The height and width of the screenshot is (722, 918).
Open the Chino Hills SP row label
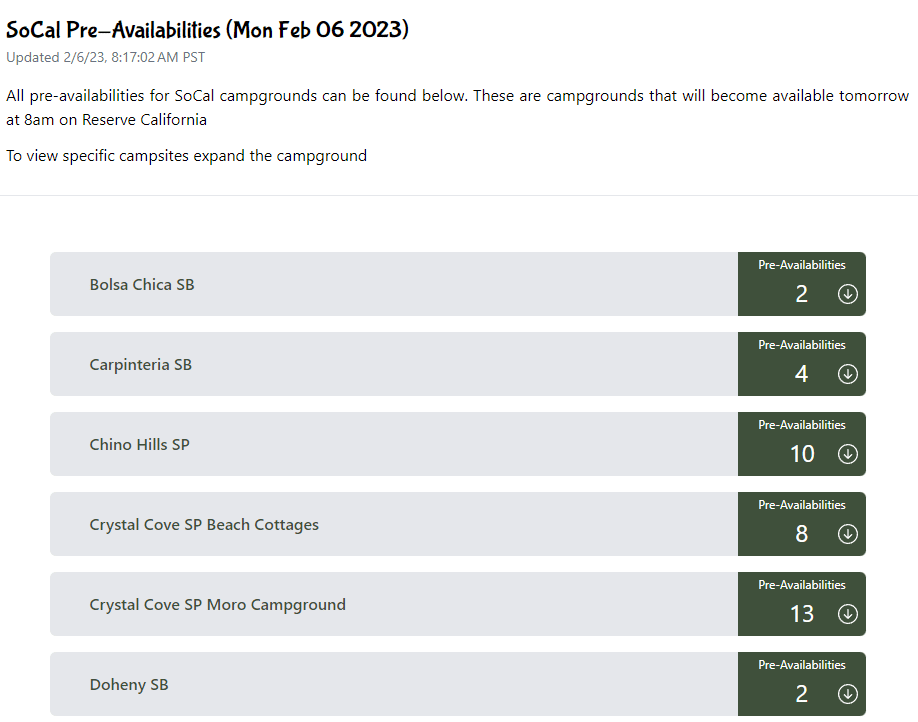pyautogui.click(x=139, y=444)
